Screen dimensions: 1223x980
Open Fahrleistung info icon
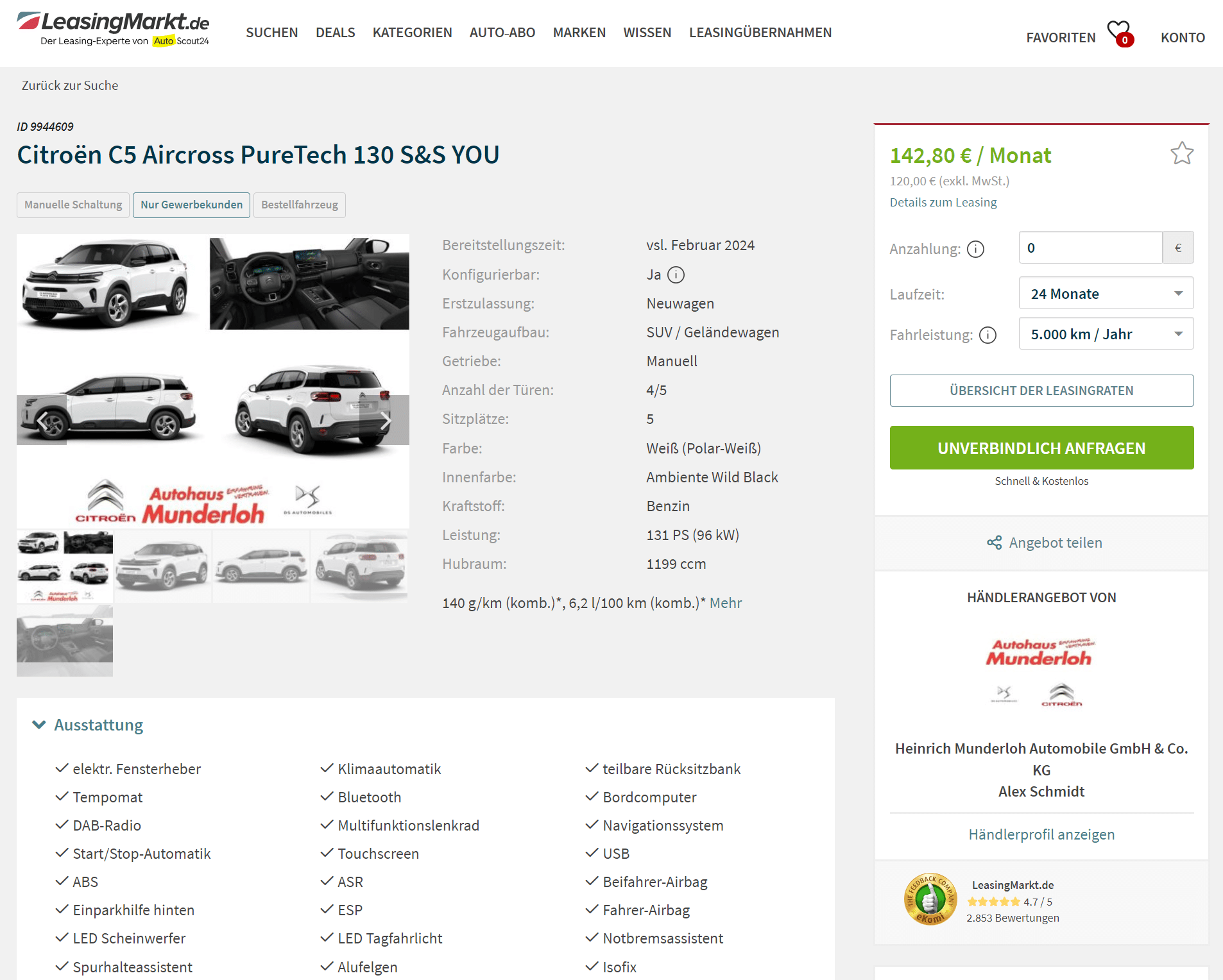click(x=988, y=335)
